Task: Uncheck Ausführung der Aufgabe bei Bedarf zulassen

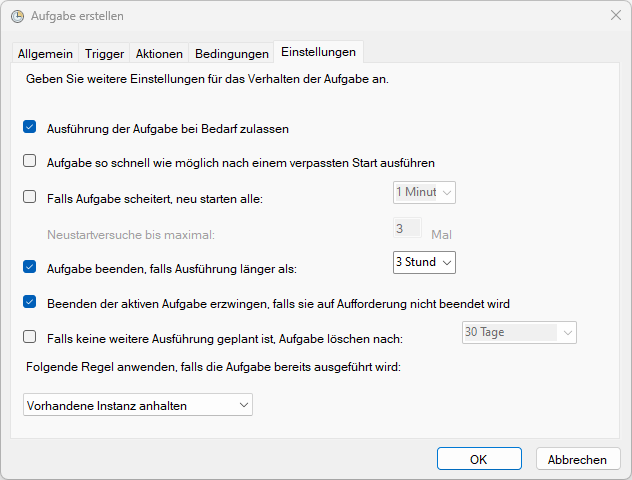Action: coord(29,127)
